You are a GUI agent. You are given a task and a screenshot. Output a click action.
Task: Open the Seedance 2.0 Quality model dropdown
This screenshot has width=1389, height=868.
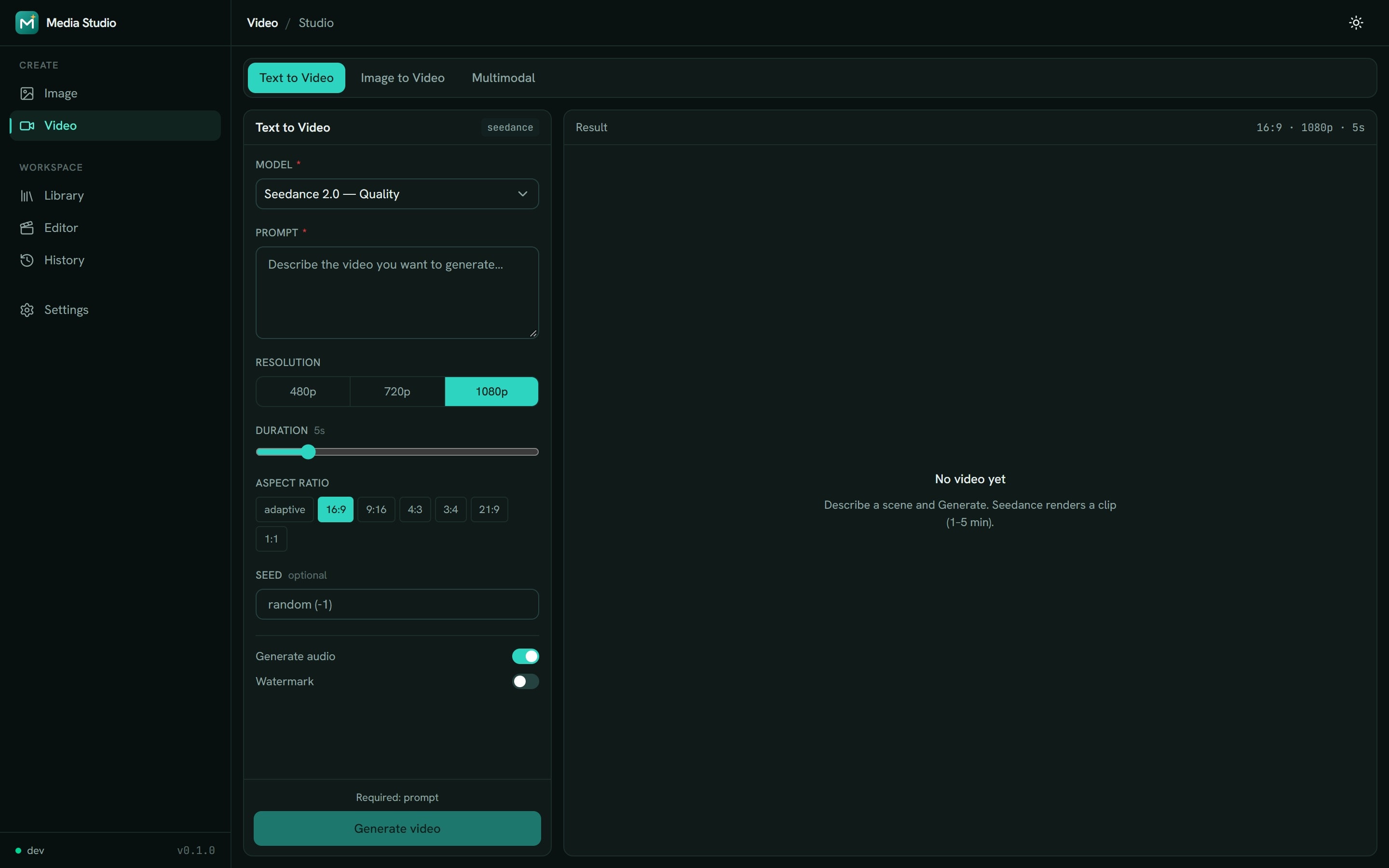point(397,194)
